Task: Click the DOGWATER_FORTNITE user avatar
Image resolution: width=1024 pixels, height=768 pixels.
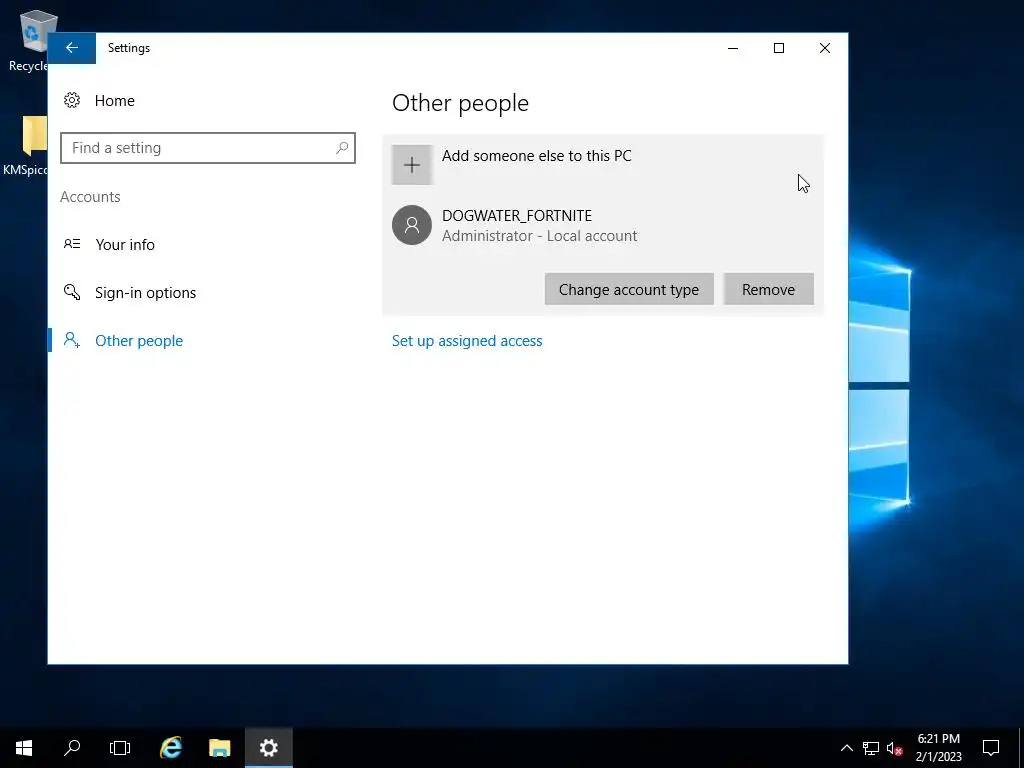Action: (411, 225)
